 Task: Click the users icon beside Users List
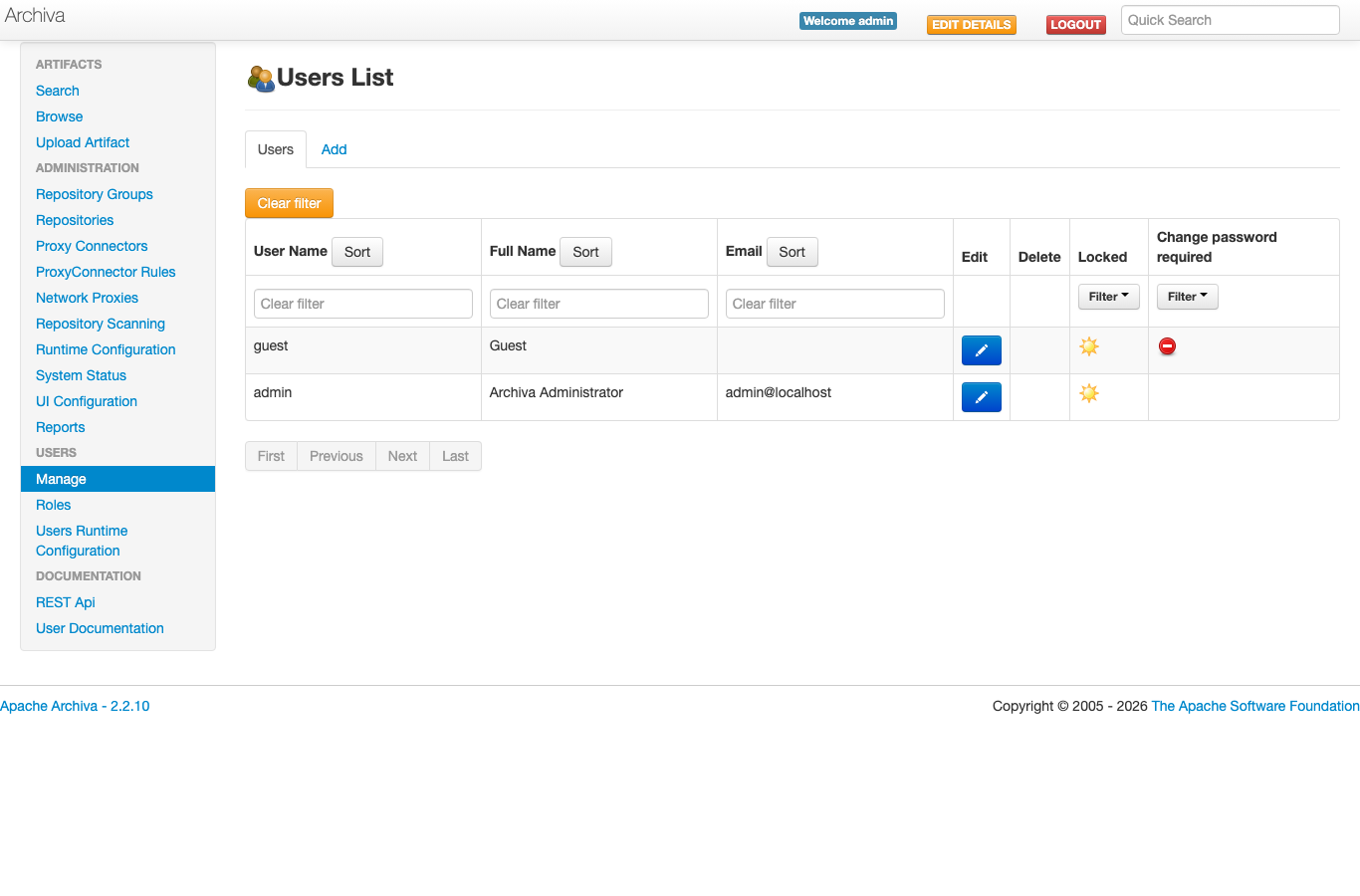pos(260,79)
